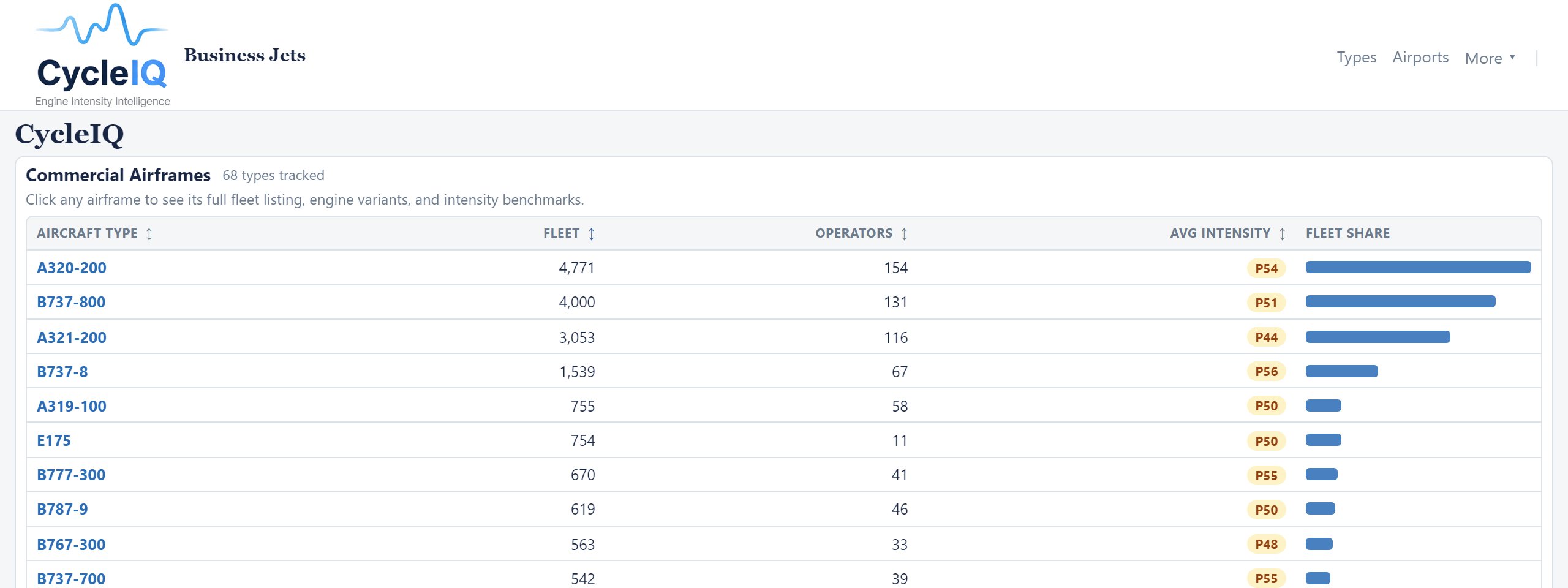
Task: Click the B777-300 fleet share bar
Action: 1321,474
